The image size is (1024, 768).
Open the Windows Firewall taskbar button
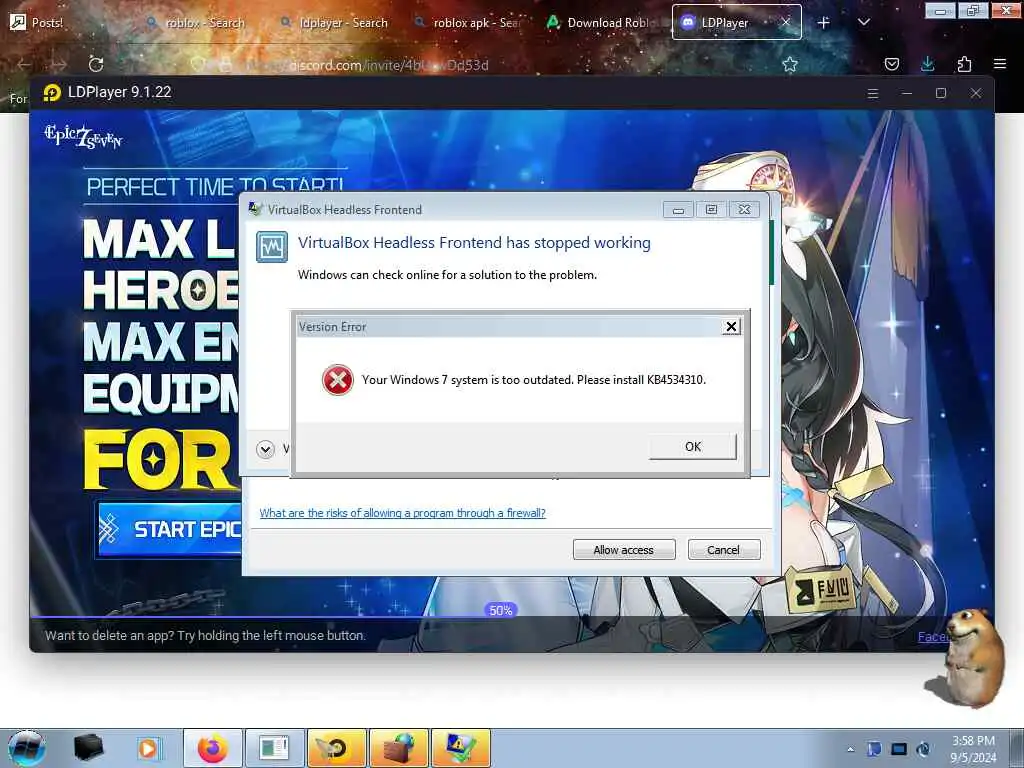click(398, 748)
